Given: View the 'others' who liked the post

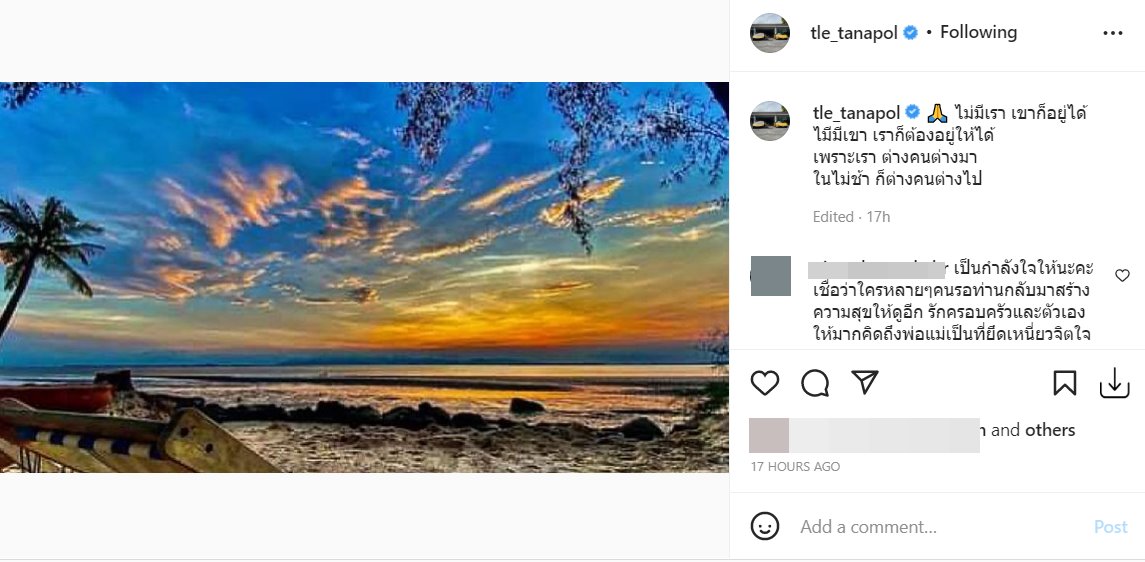Looking at the screenshot, I should [x=1050, y=430].
